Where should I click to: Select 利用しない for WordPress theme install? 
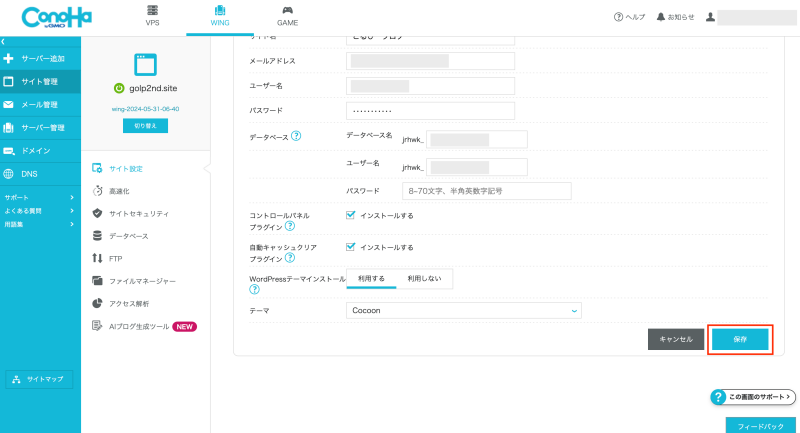tap(425, 278)
